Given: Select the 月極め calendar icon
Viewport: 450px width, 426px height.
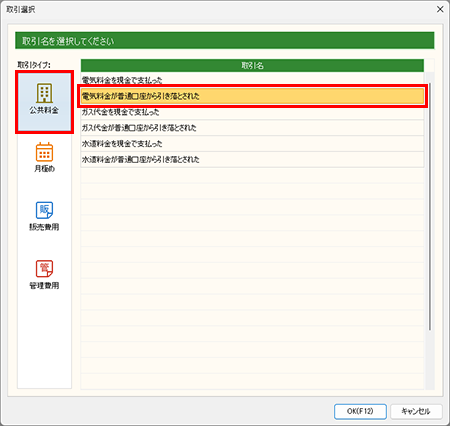Looking at the screenshot, I should point(44,152).
